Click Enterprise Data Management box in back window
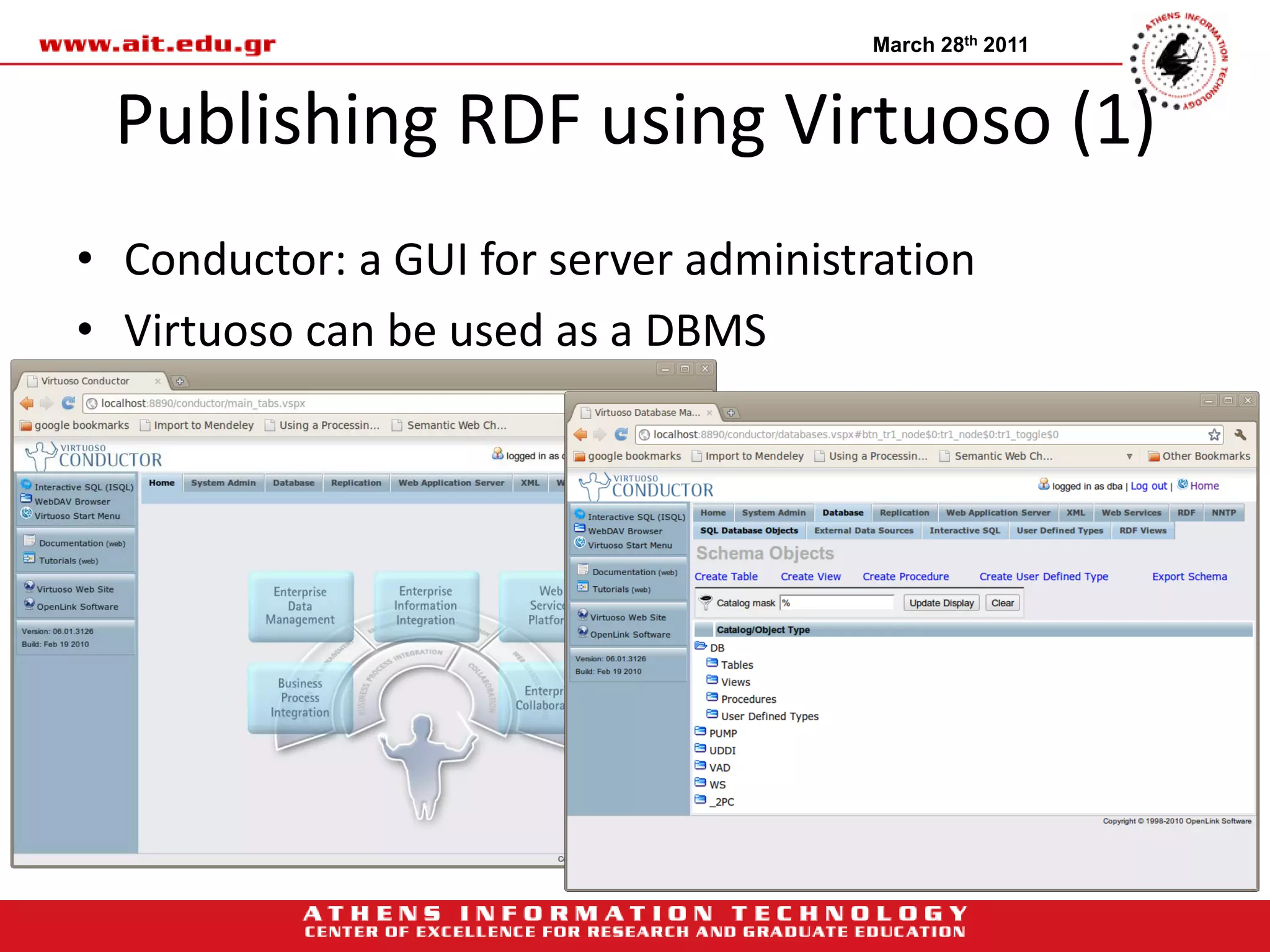Image resolution: width=1270 pixels, height=952 pixels. (300, 606)
